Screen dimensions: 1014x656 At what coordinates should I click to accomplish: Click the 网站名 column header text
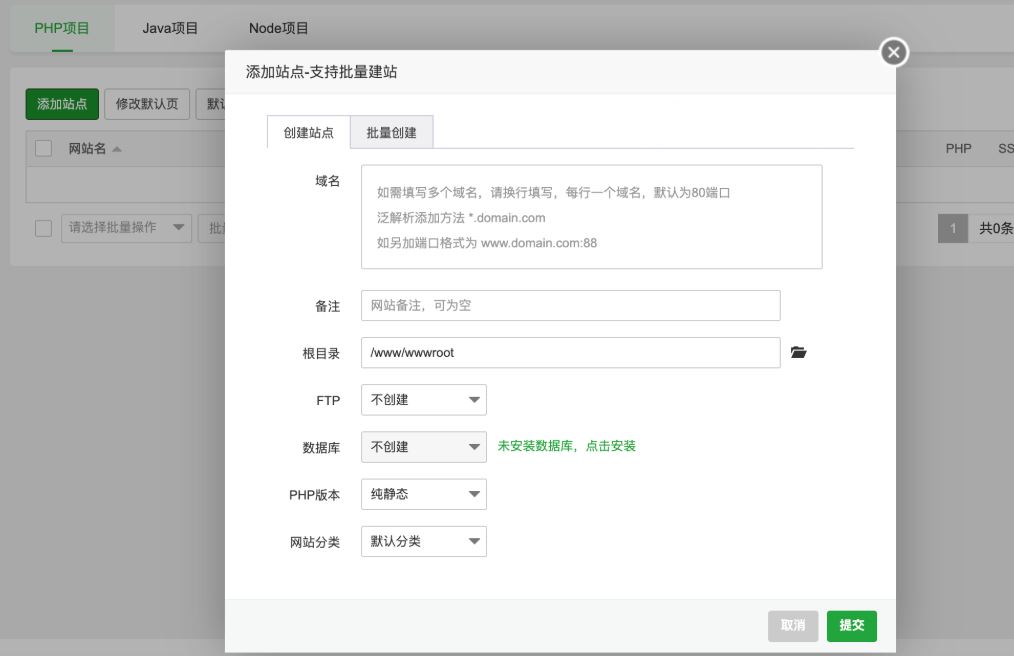click(x=87, y=149)
